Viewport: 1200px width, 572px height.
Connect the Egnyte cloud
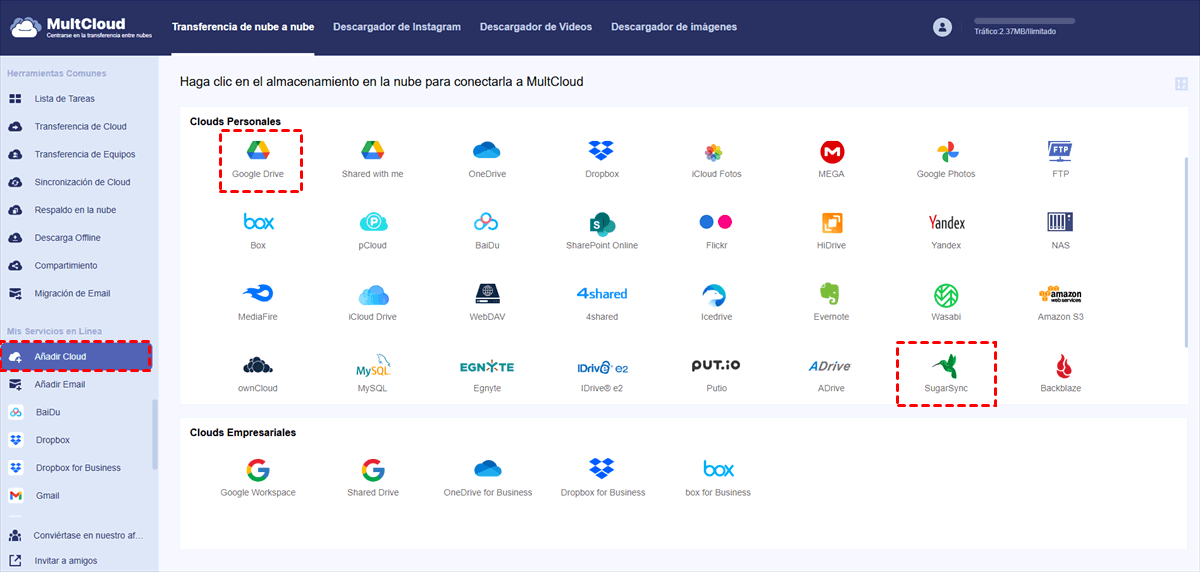pos(486,374)
